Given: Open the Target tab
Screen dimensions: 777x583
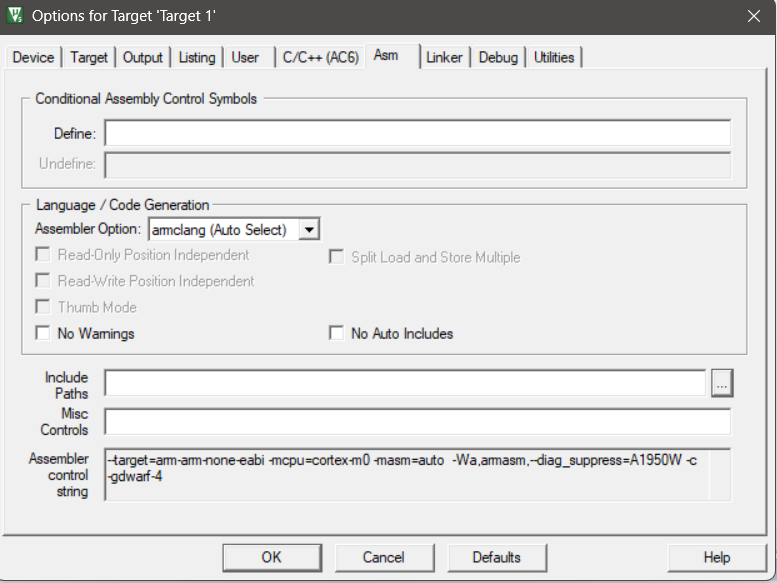Looking at the screenshot, I should (89, 58).
